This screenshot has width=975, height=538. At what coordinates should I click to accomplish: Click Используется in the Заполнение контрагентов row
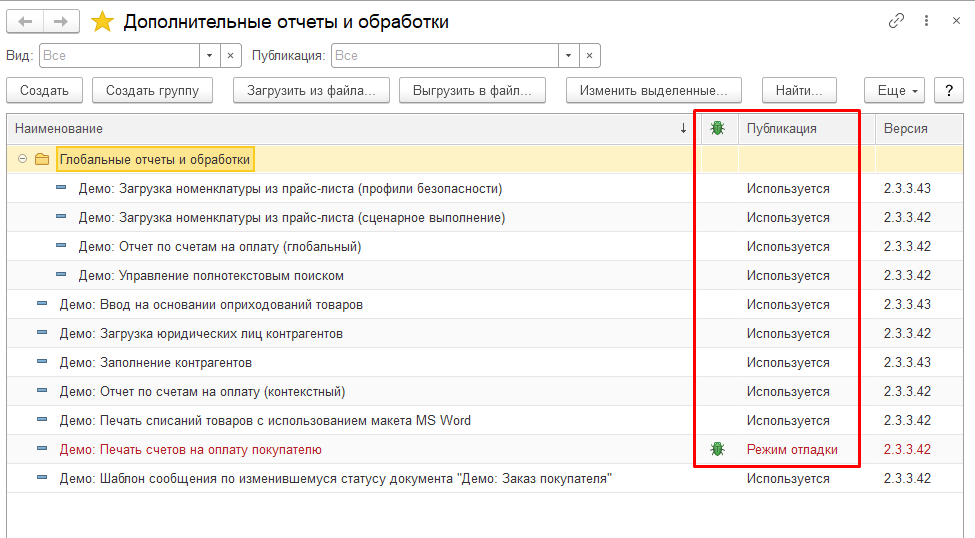click(x=788, y=363)
